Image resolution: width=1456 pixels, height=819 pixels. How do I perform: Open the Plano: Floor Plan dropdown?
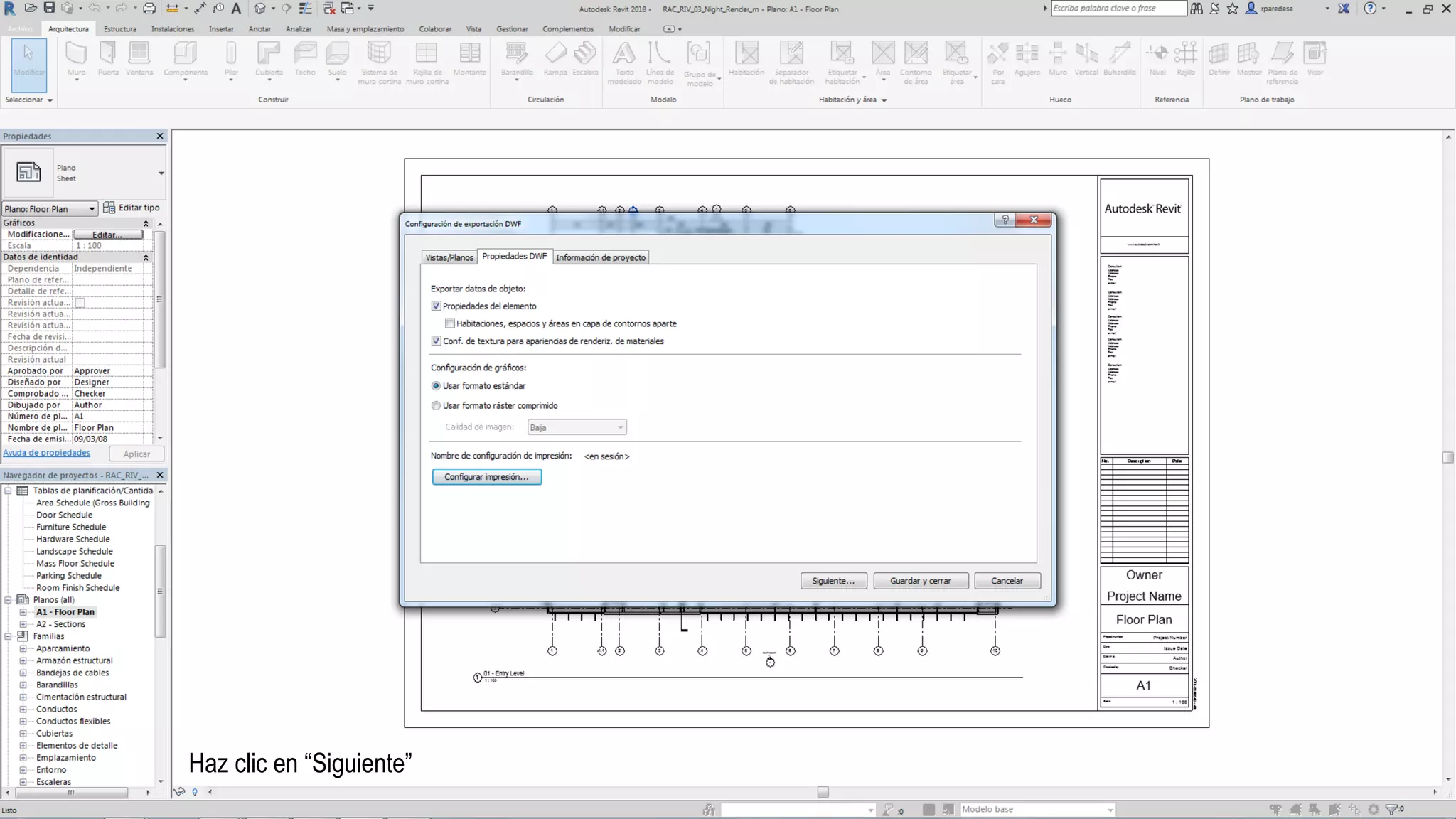[50, 209]
